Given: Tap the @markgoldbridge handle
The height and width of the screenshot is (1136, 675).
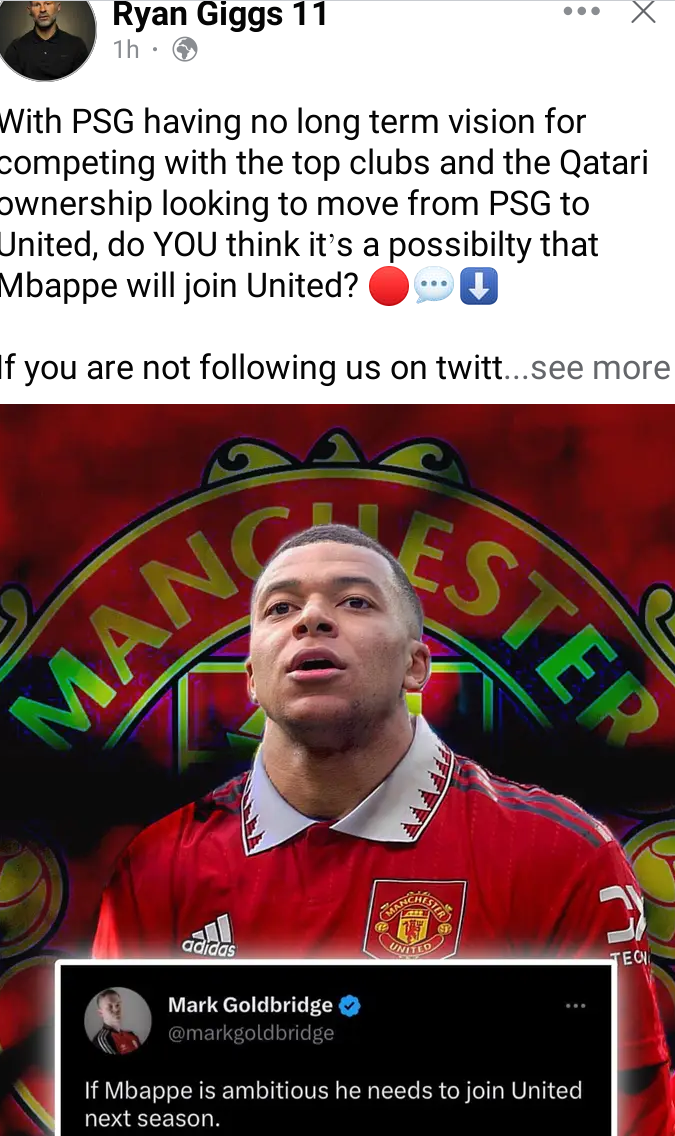Looking at the screenshot, I should pyautogui.click(x=251, y=1033).
